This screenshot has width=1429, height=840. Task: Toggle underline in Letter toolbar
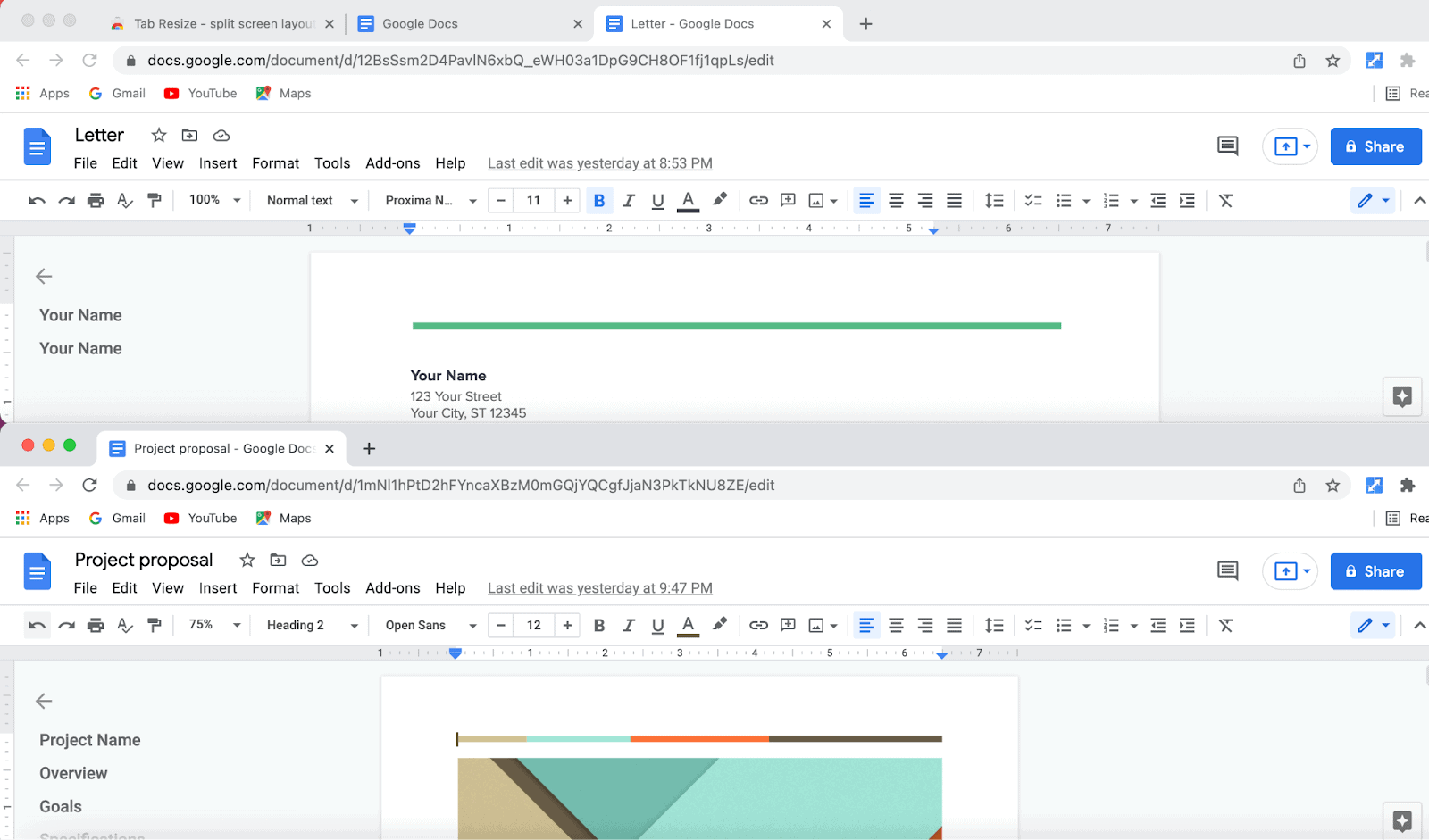pos(658,201)
